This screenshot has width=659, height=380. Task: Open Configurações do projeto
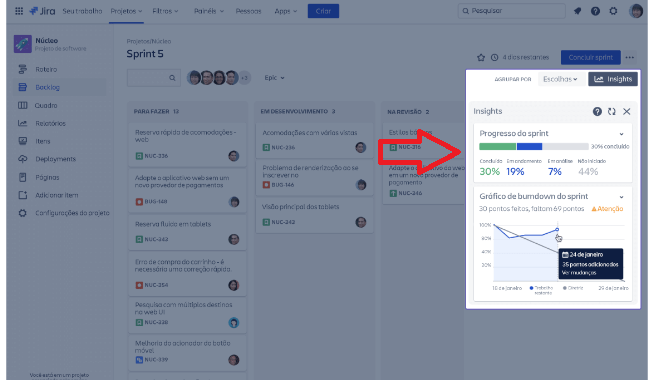72,213
